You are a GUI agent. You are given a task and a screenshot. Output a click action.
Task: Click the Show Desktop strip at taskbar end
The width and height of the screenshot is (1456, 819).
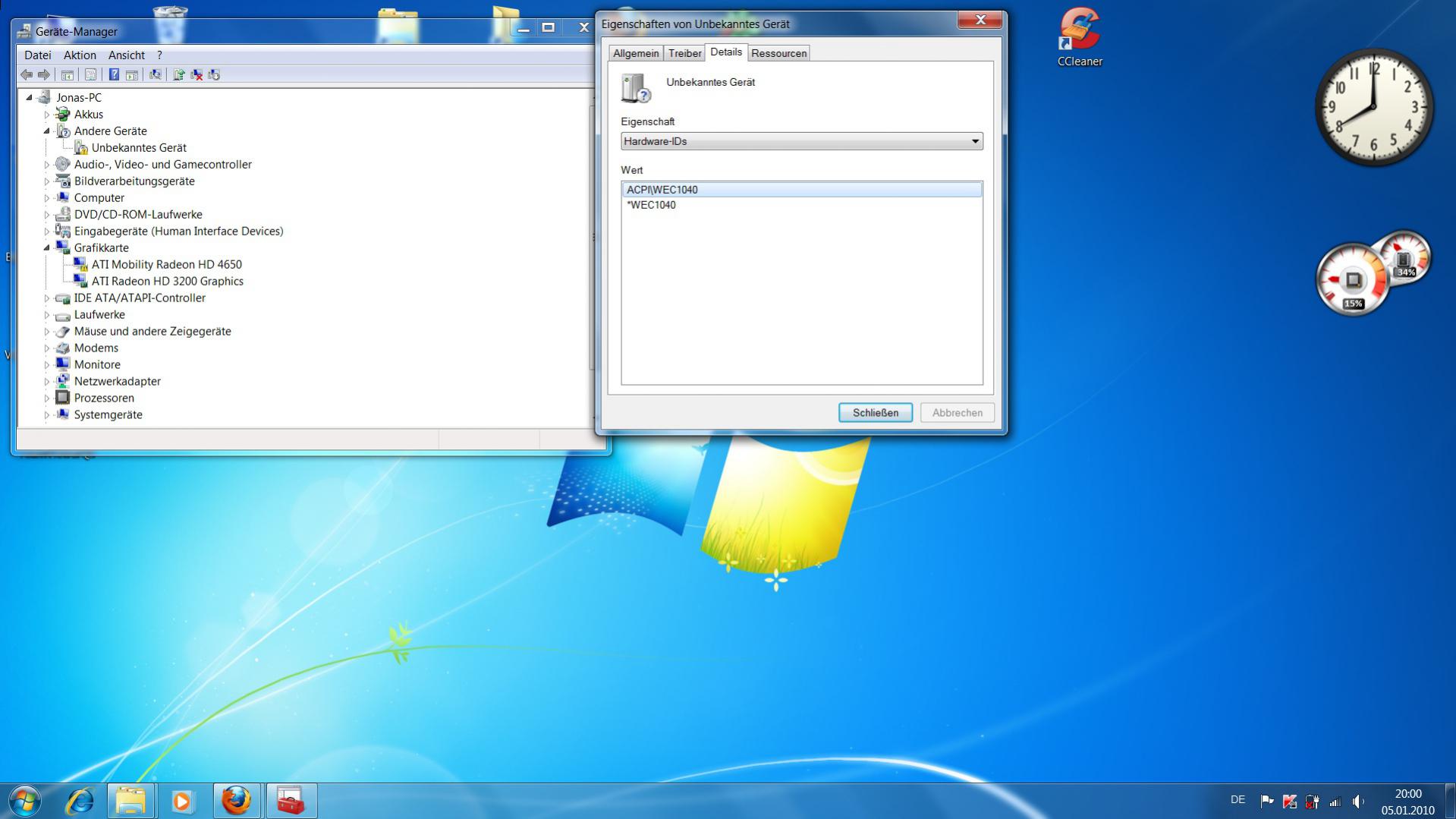click(x=1450, y=801)
